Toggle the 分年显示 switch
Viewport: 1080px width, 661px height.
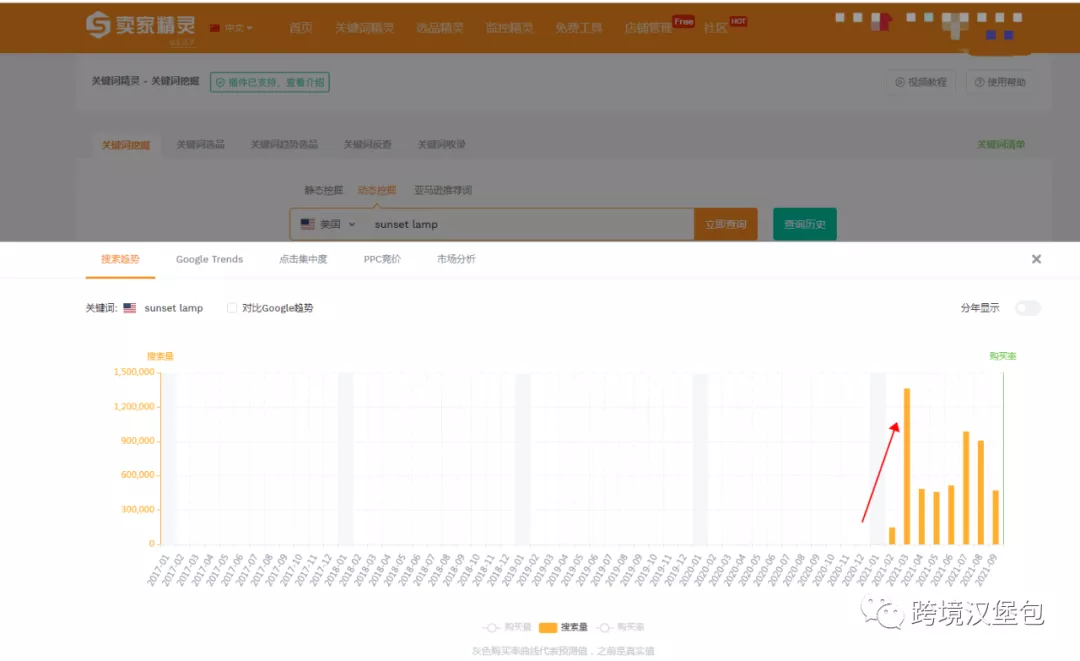point(1028,308)
